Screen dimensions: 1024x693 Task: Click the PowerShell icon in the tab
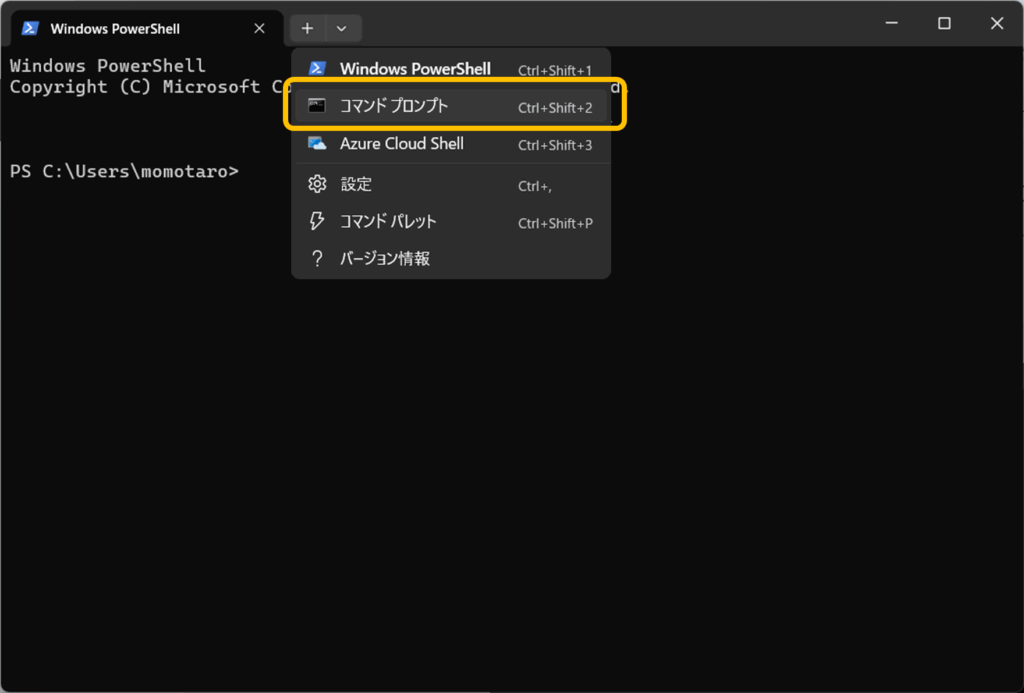(30, 28)
